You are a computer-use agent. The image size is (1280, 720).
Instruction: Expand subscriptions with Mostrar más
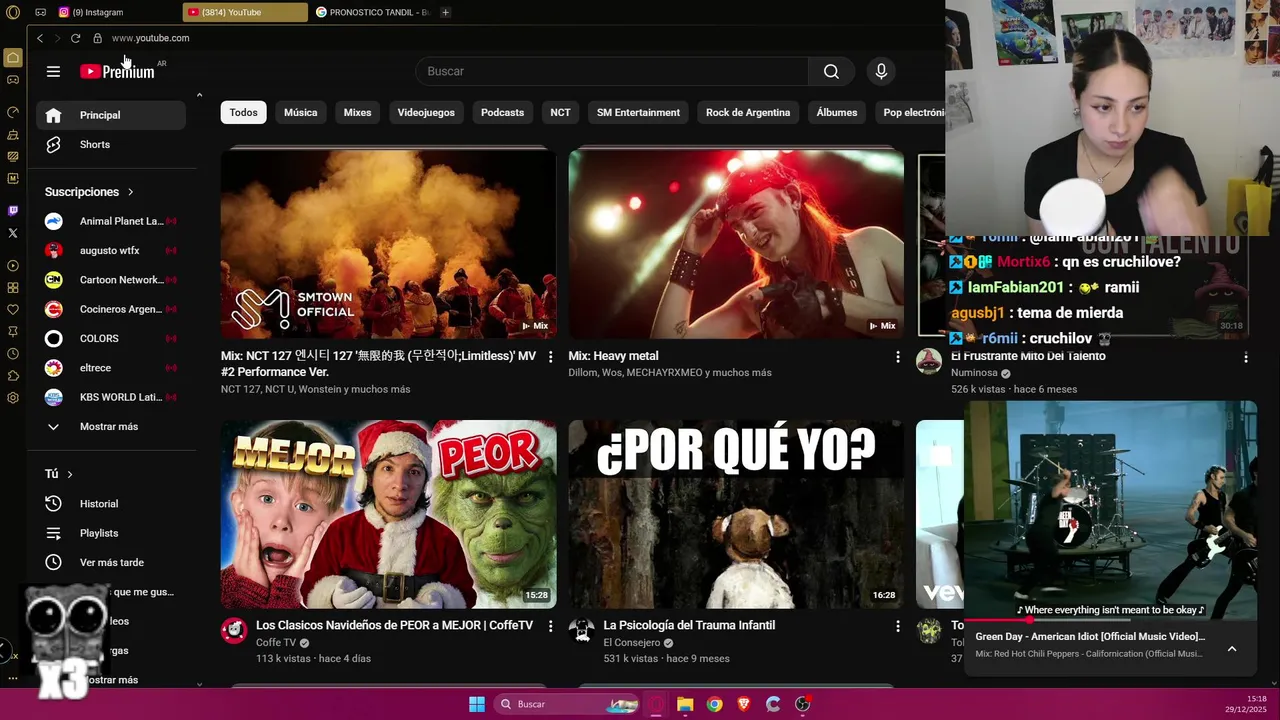click(111, 427)
